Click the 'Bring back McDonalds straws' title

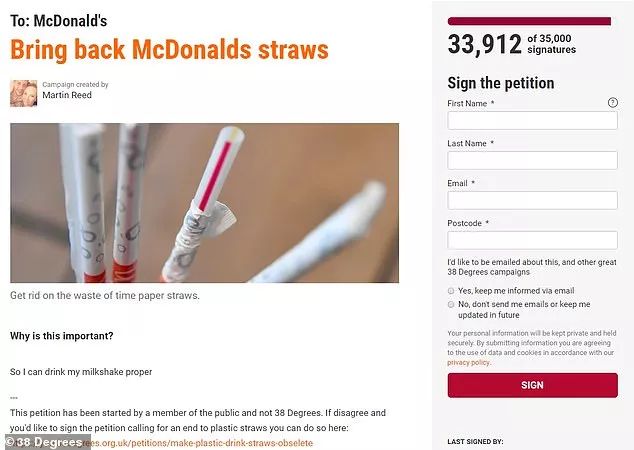point(169,50)
